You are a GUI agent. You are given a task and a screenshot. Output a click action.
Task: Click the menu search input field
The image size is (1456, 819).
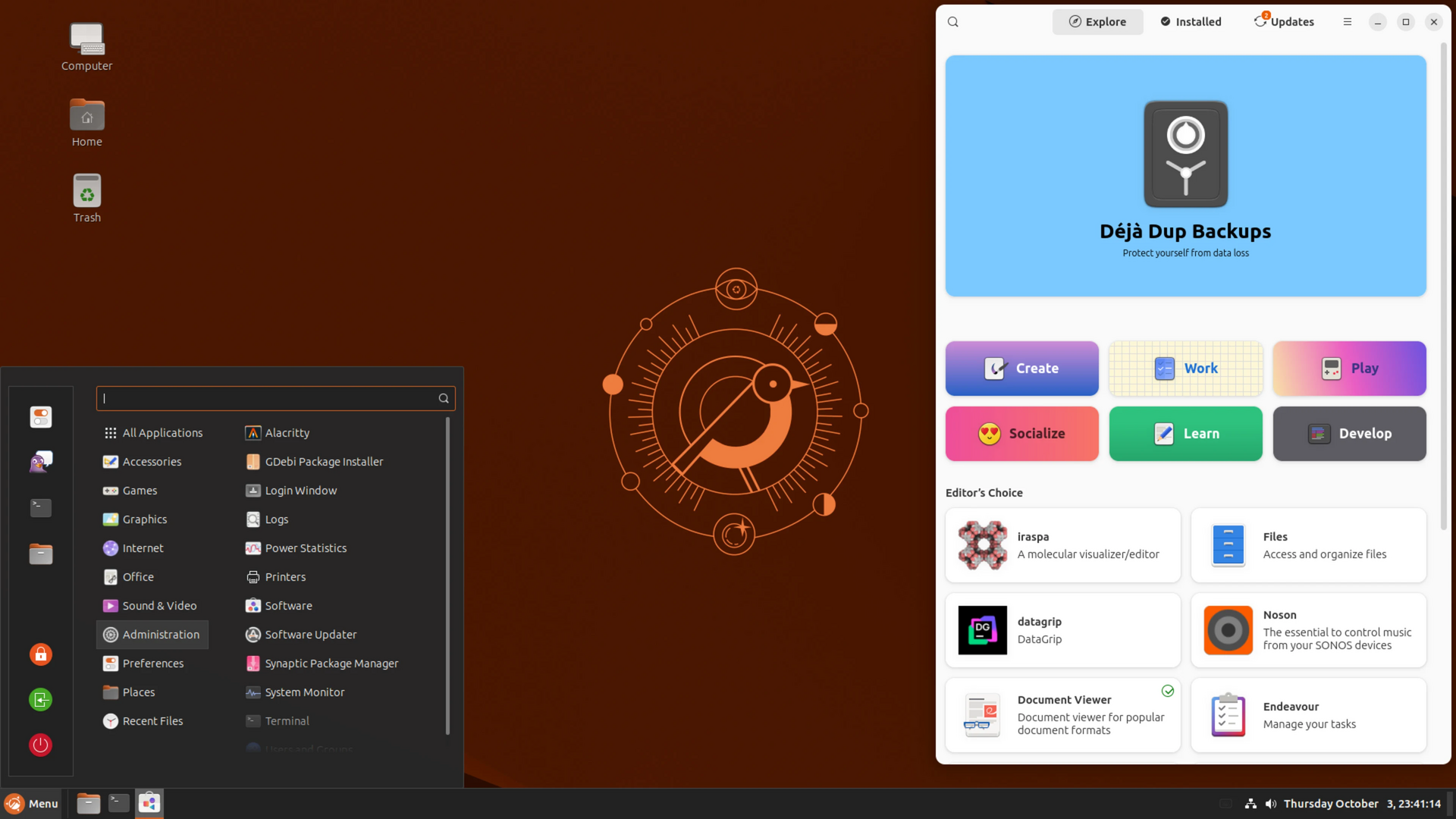coord(275,398)
